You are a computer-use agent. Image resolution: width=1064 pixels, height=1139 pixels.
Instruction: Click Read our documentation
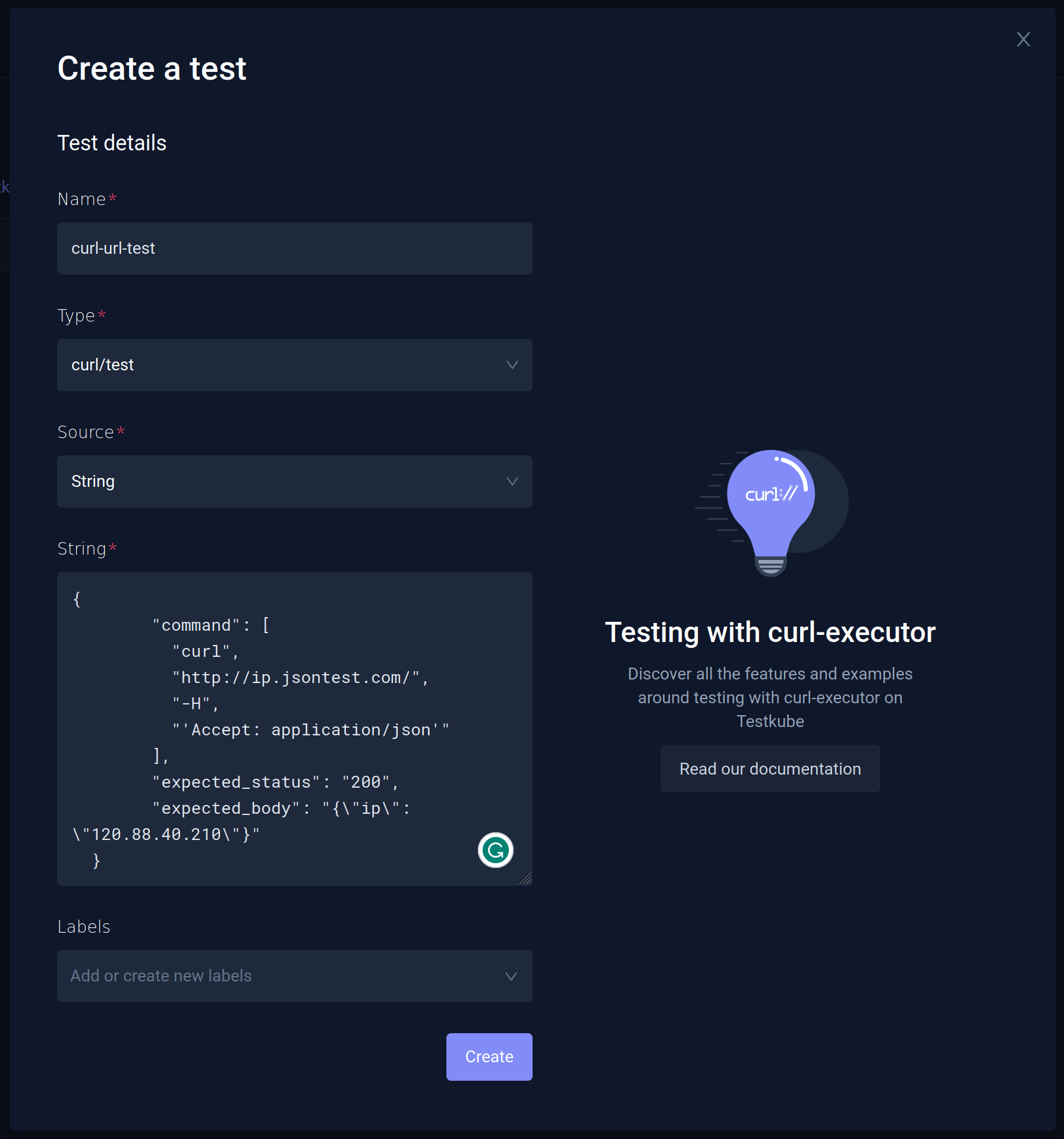pyautogui.click(x=769, y=768)
